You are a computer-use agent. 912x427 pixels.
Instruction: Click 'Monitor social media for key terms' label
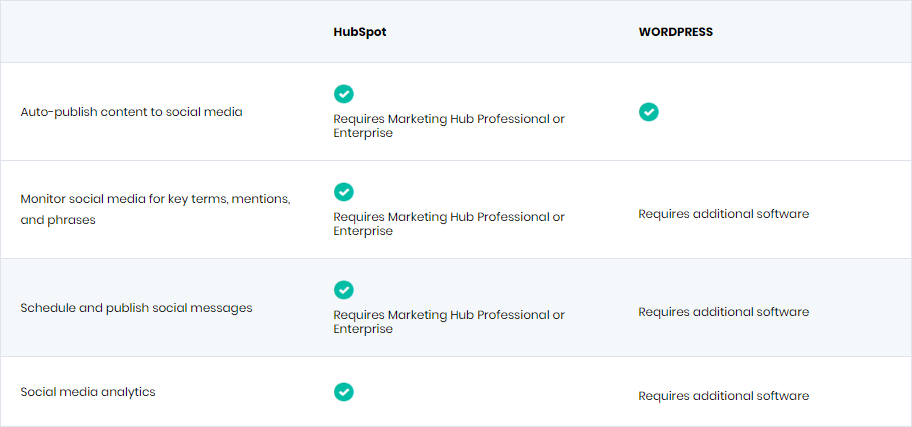coord(155,209)
